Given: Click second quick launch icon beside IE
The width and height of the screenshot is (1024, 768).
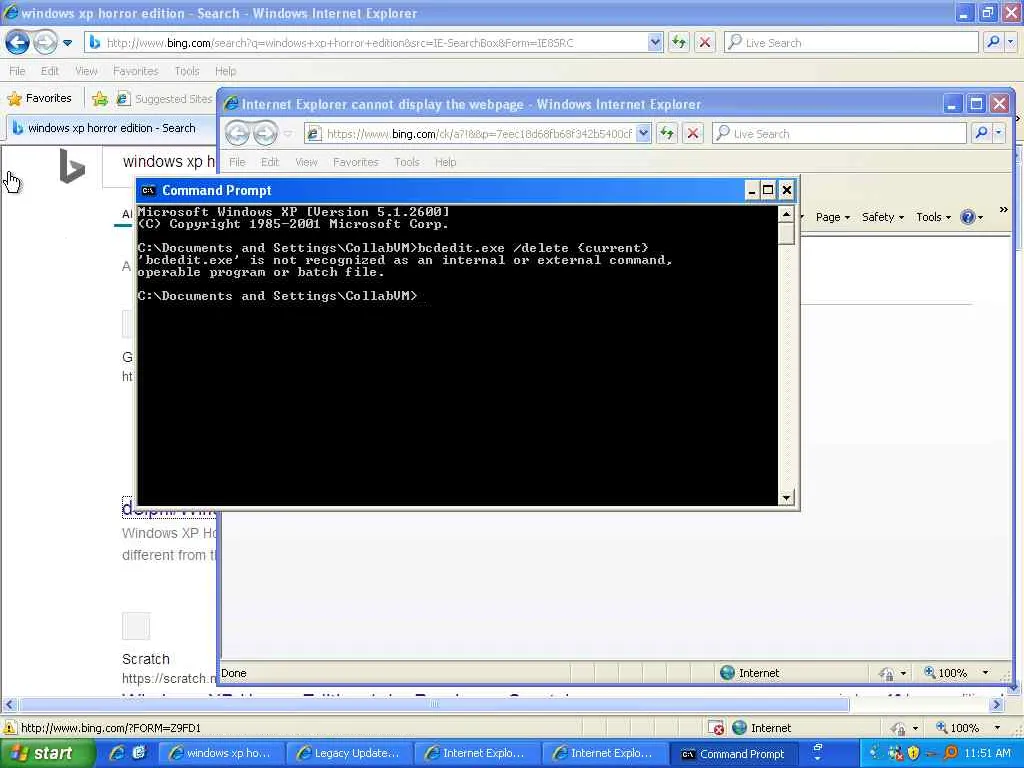Looking at the screenshot, I should point(139,753).
